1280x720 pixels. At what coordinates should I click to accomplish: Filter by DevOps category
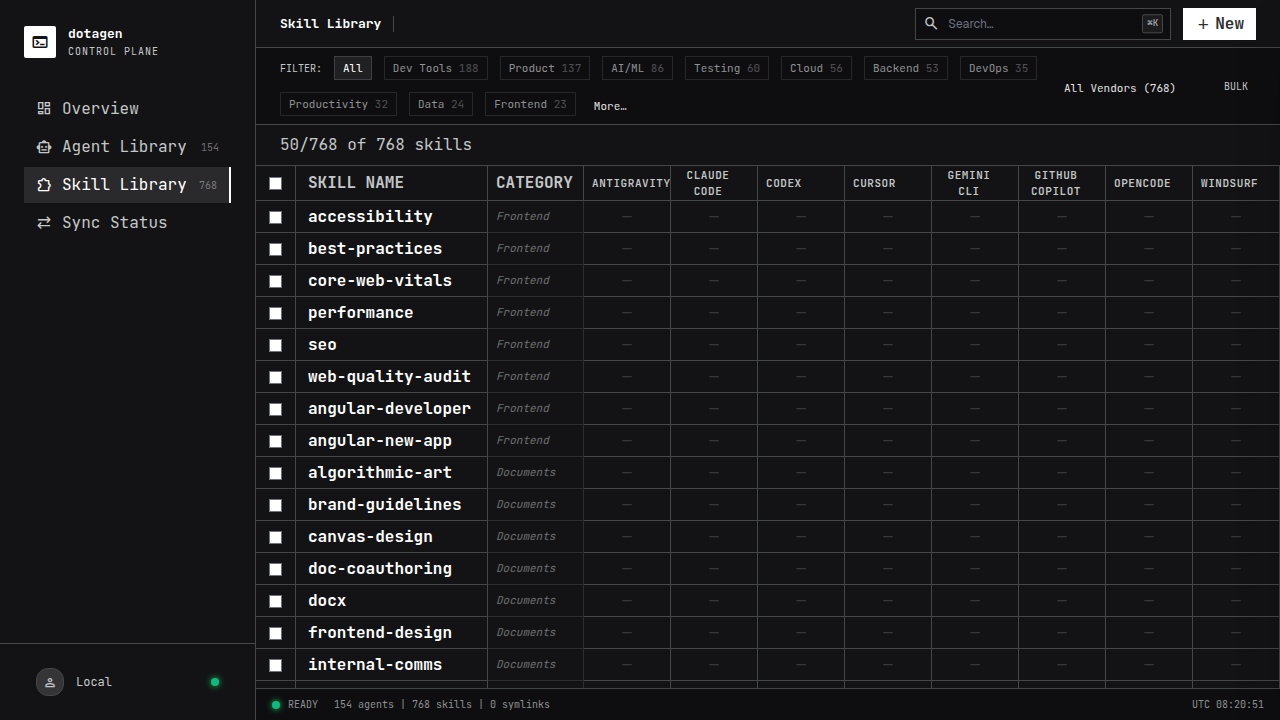(x=998, y=68)
